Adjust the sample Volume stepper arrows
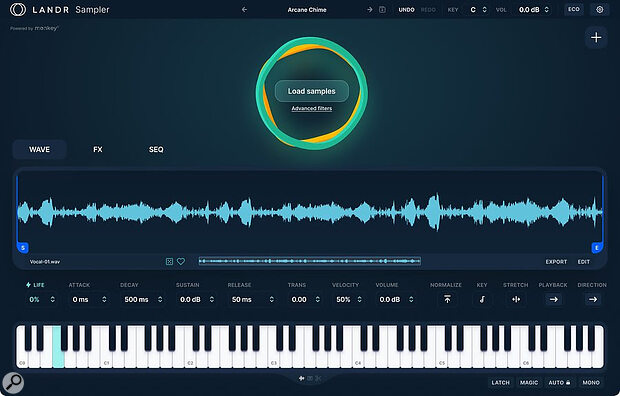This screenshot has width=620, height=396. pos(411,299)
